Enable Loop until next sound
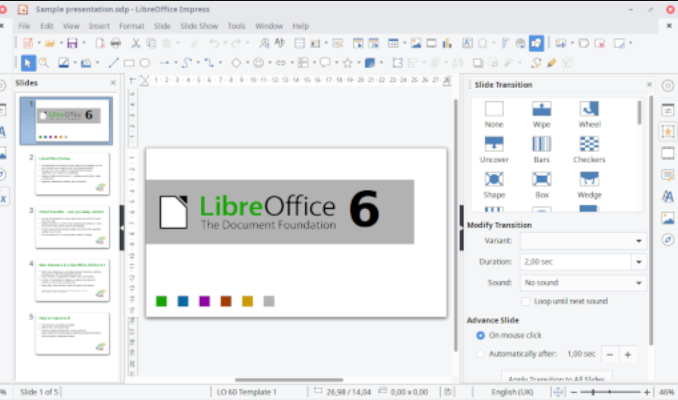The width and height of the screenshot is (678, 400). click(525, 300)
